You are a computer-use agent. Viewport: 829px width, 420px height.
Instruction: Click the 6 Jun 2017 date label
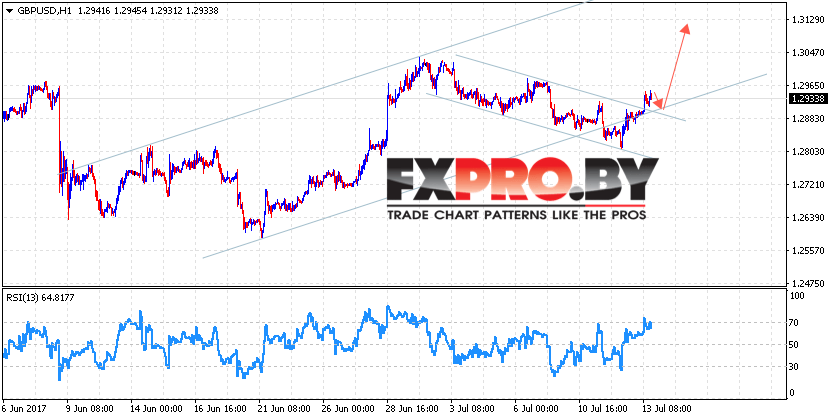point(24,409)
